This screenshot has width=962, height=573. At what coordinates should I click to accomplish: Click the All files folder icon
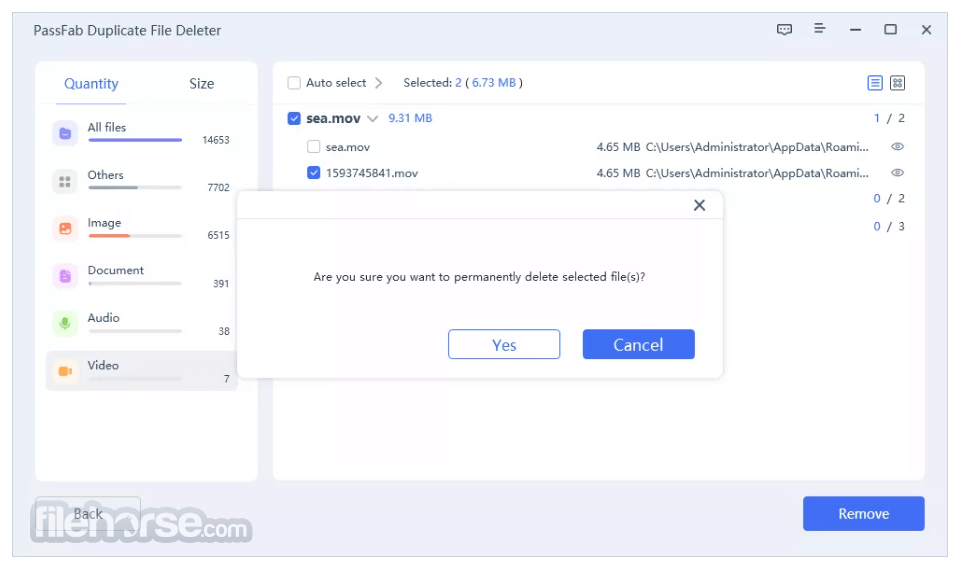coord(65,133)
